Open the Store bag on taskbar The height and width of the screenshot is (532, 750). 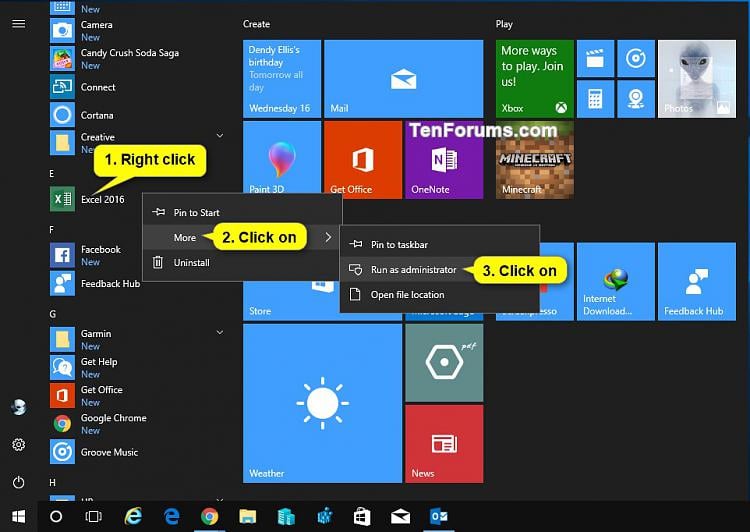362,516
